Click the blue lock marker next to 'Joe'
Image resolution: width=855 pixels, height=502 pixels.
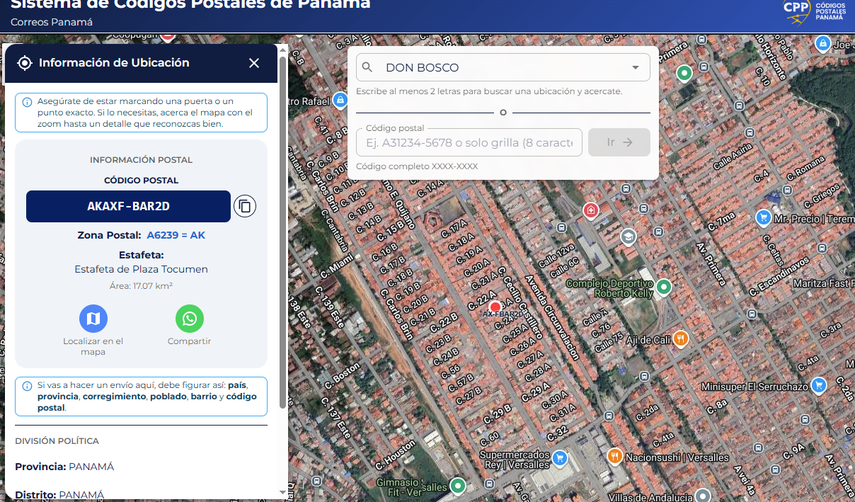tap(823, 43)
